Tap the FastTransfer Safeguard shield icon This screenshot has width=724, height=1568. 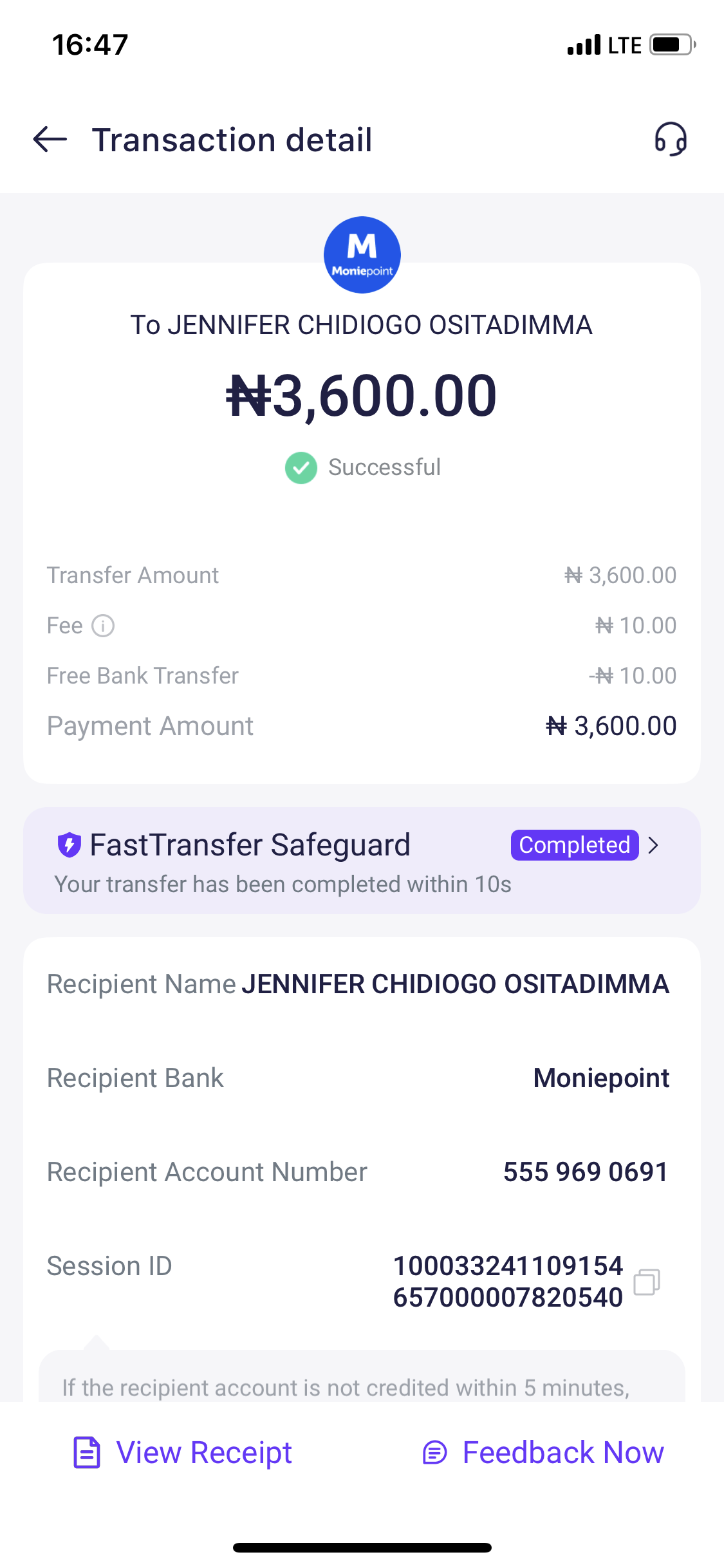click(x=70, y=845)
